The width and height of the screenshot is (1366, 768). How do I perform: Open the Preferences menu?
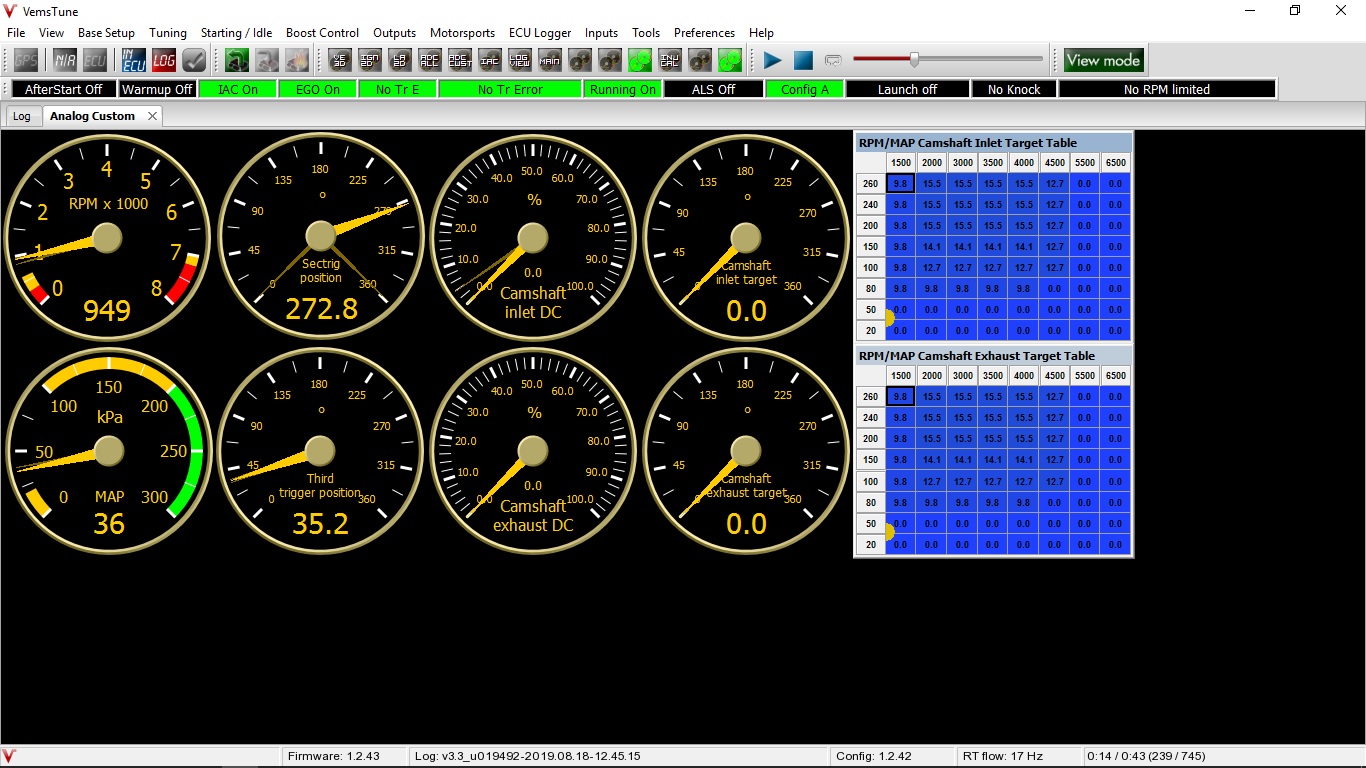[x=704, y=33]
